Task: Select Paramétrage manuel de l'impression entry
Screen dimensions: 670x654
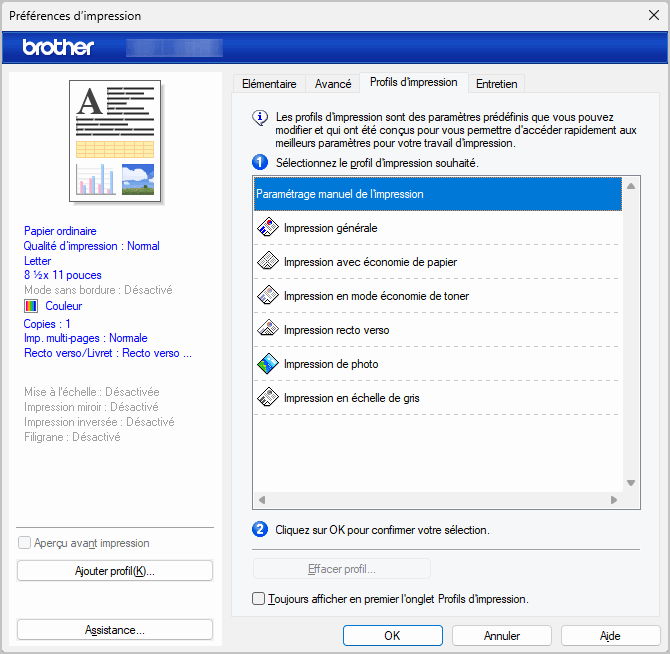Action: [x=438, y=194]
